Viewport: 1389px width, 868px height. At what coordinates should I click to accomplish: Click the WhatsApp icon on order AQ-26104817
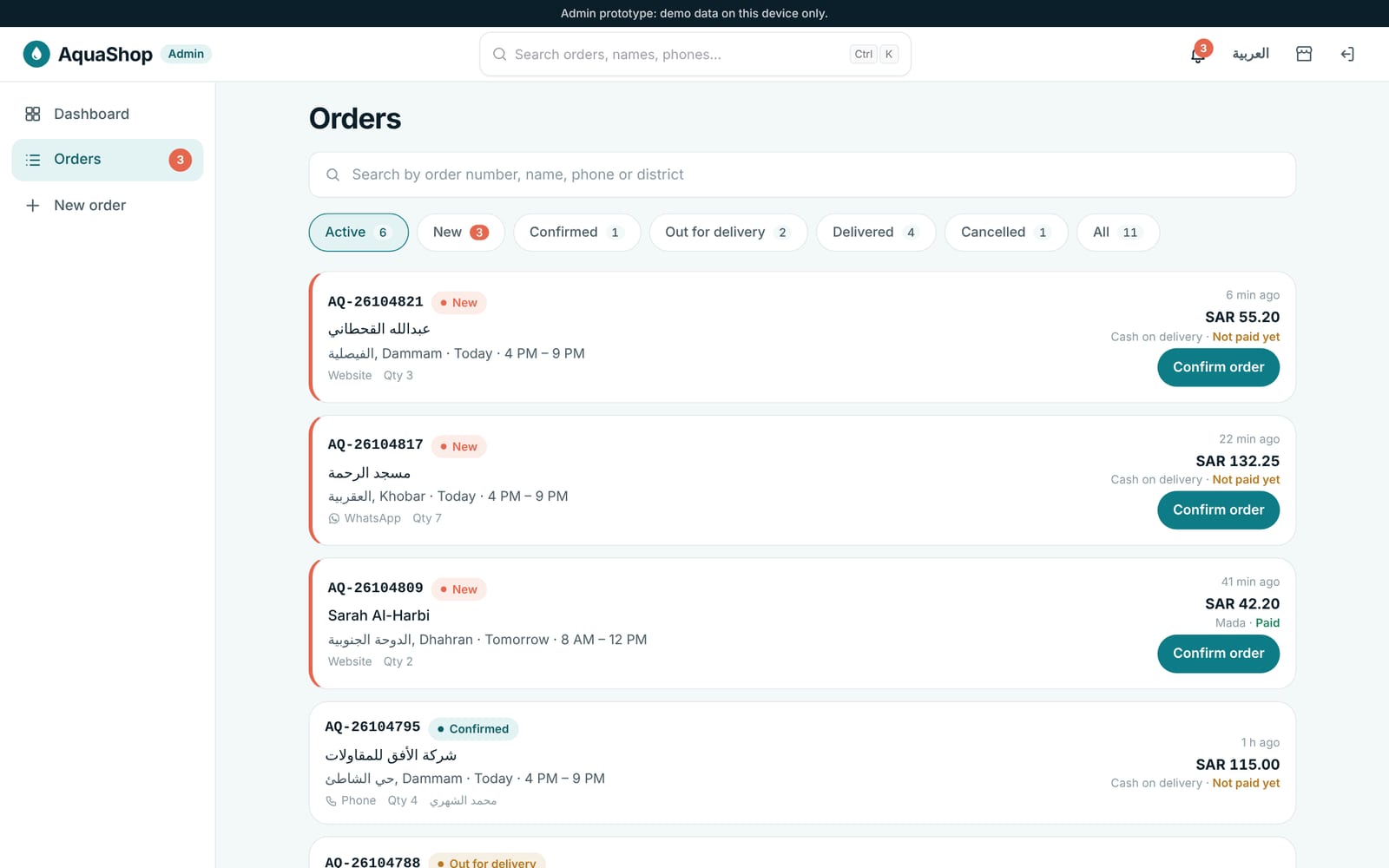pyautogui.click(x=334, y=518)
